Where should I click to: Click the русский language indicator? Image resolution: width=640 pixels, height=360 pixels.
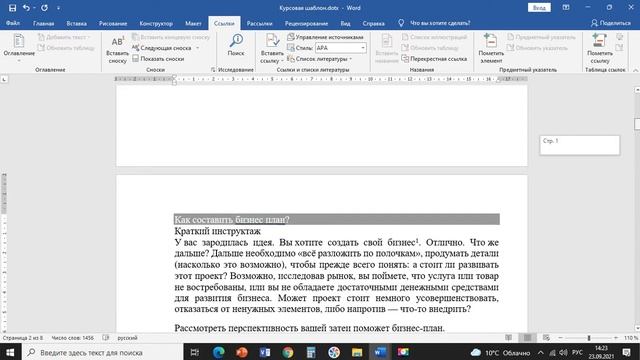[x=127, y=338]
